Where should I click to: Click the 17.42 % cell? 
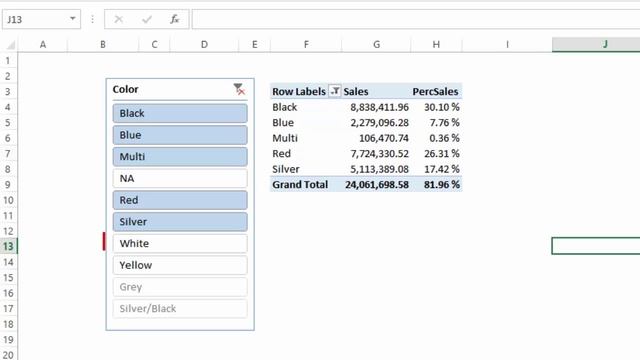(436, 169)
